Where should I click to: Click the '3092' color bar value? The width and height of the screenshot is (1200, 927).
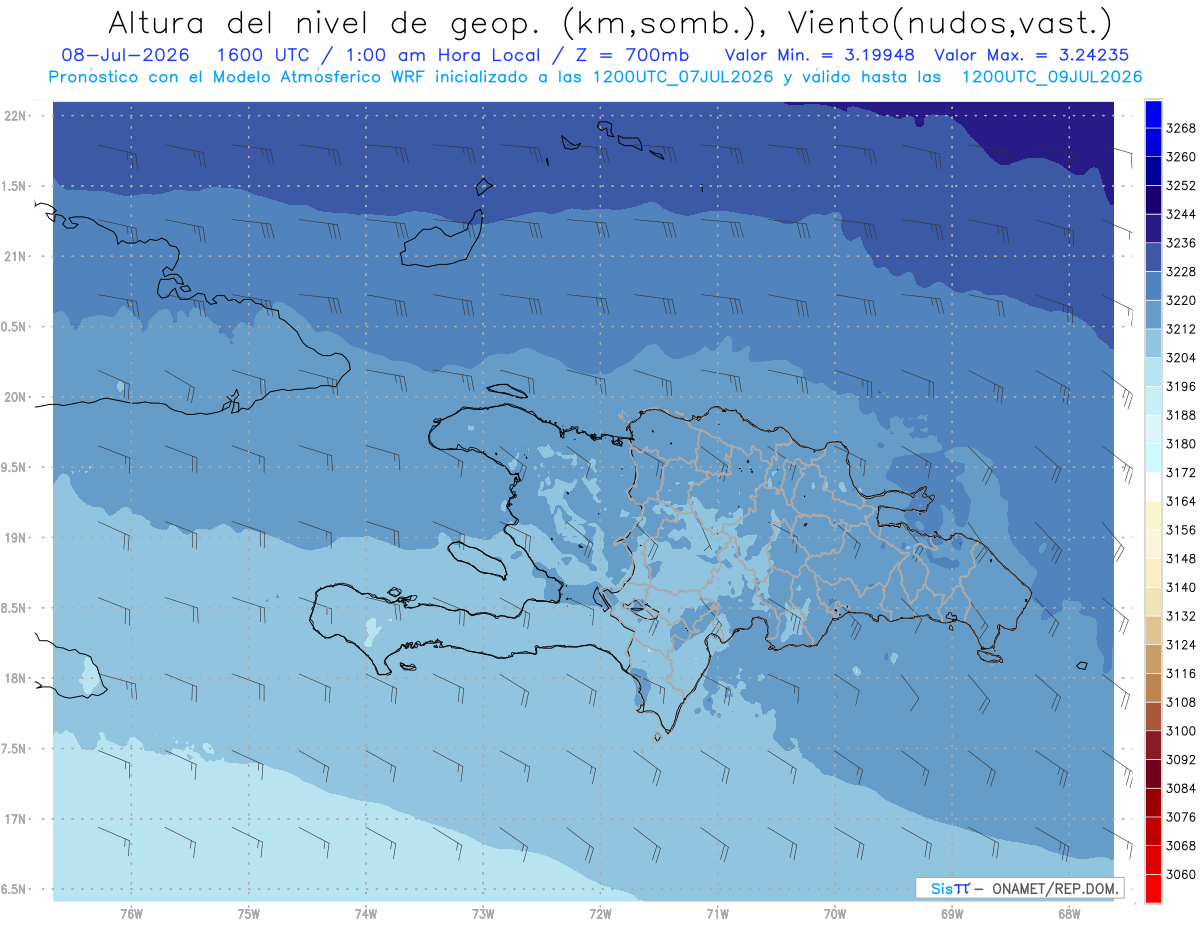click(x=1181, y=759)
